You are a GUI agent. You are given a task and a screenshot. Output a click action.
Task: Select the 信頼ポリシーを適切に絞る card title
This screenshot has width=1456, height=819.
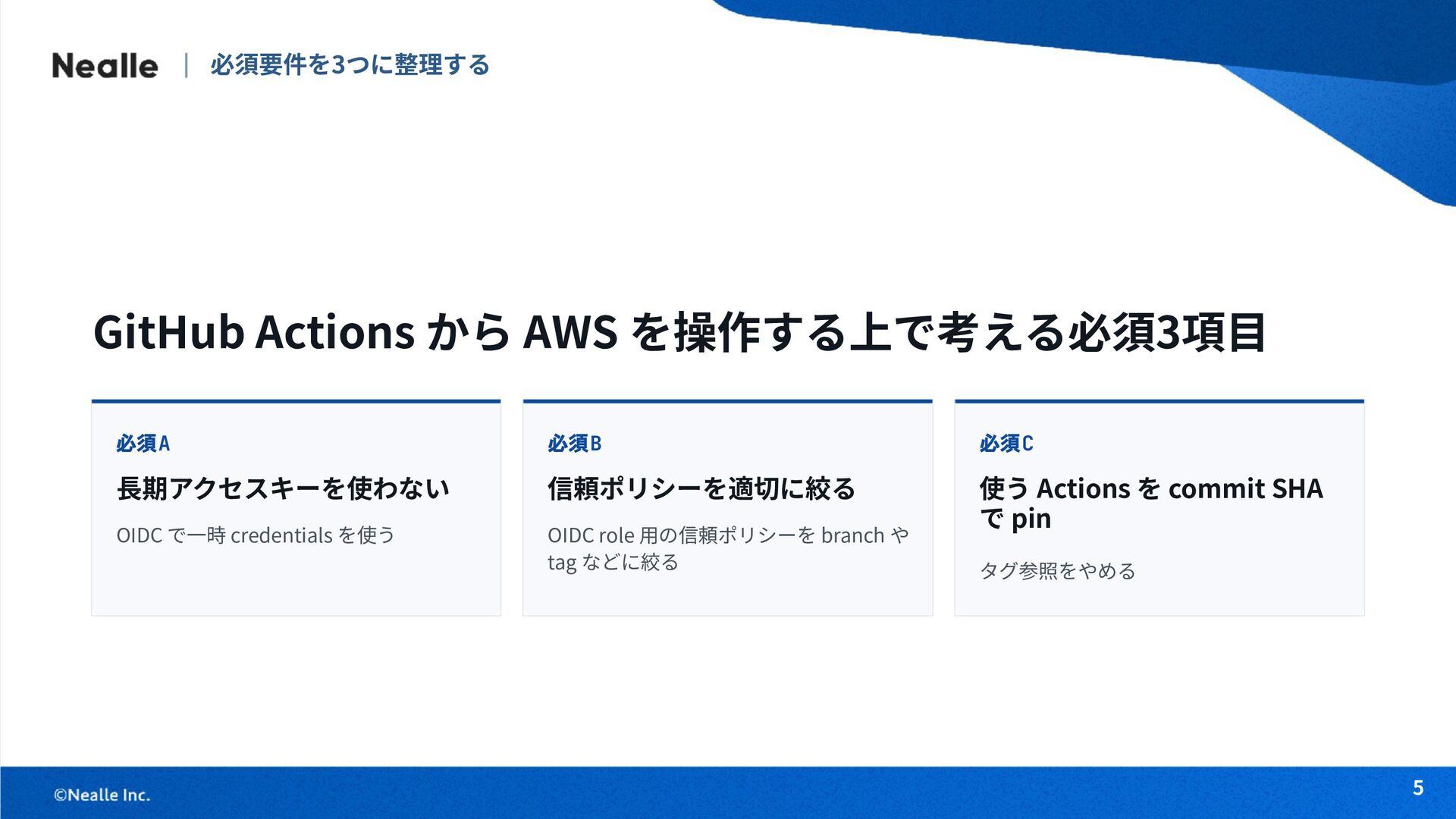[x=701, y=488]
